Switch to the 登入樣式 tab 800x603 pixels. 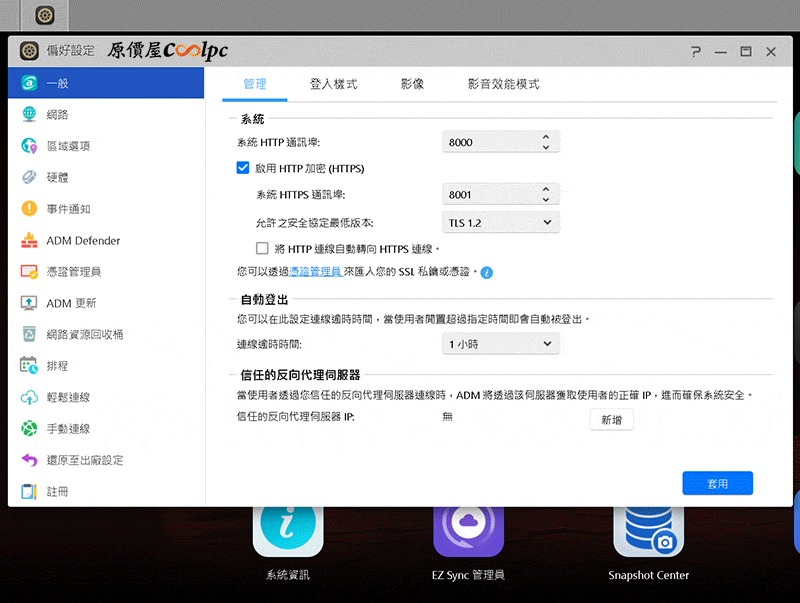pos(334,84)
